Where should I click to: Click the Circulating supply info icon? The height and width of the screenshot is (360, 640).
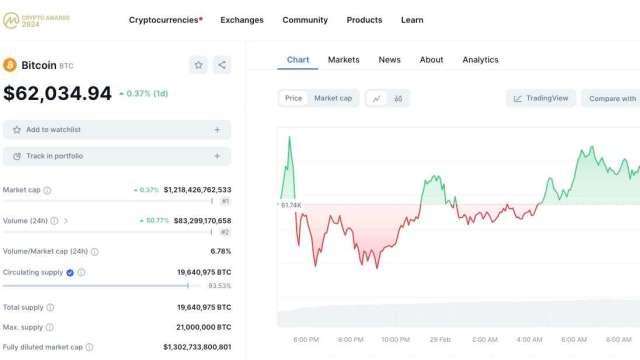(82, 272)
